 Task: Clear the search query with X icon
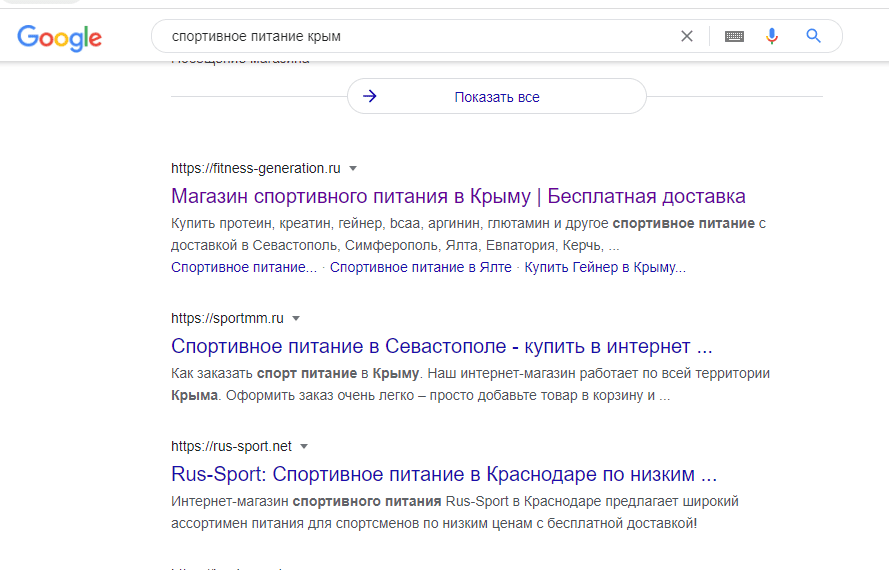[x=687, y=36]
